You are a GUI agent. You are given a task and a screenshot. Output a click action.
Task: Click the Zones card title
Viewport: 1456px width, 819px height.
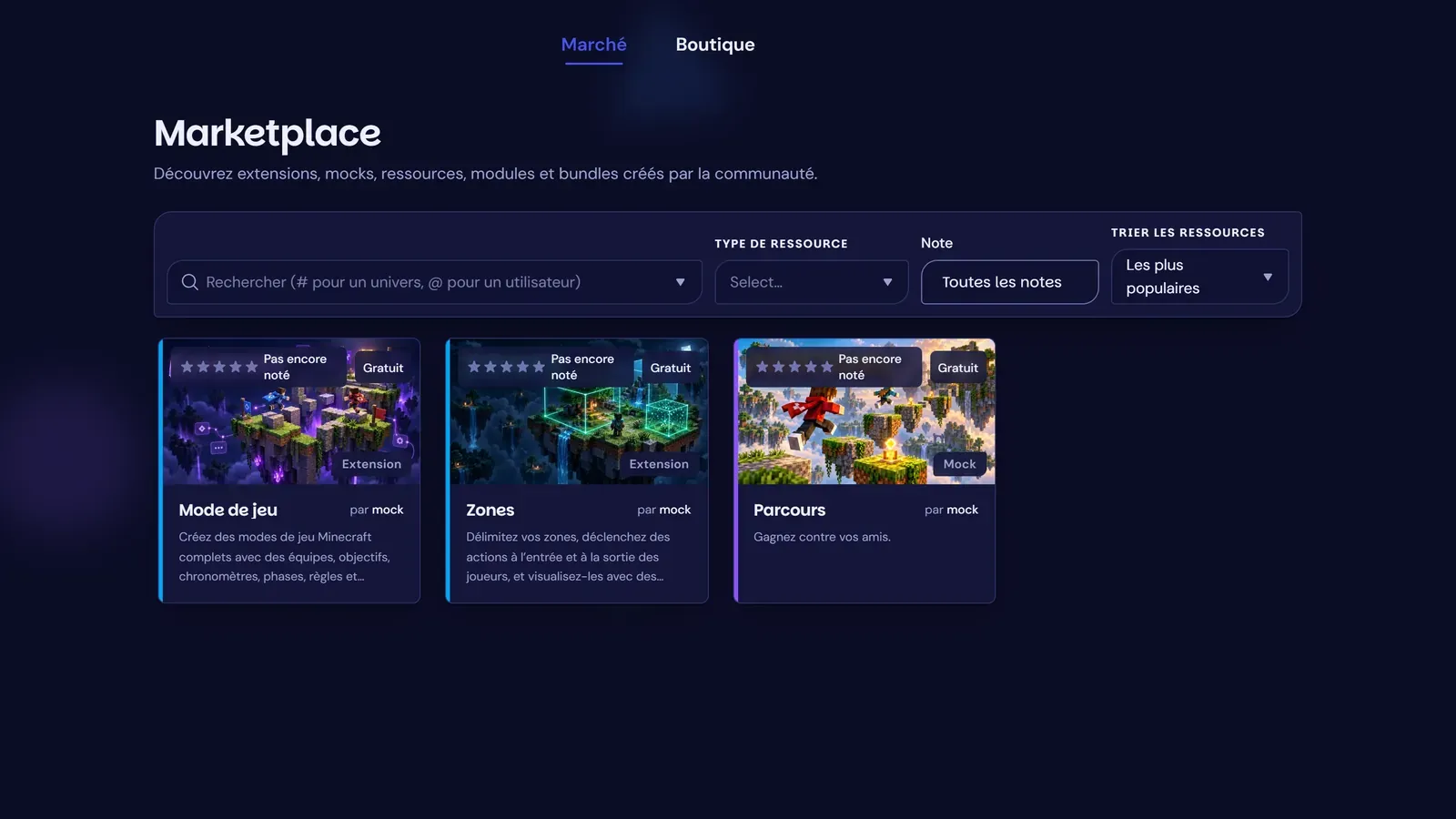point(490,510)
